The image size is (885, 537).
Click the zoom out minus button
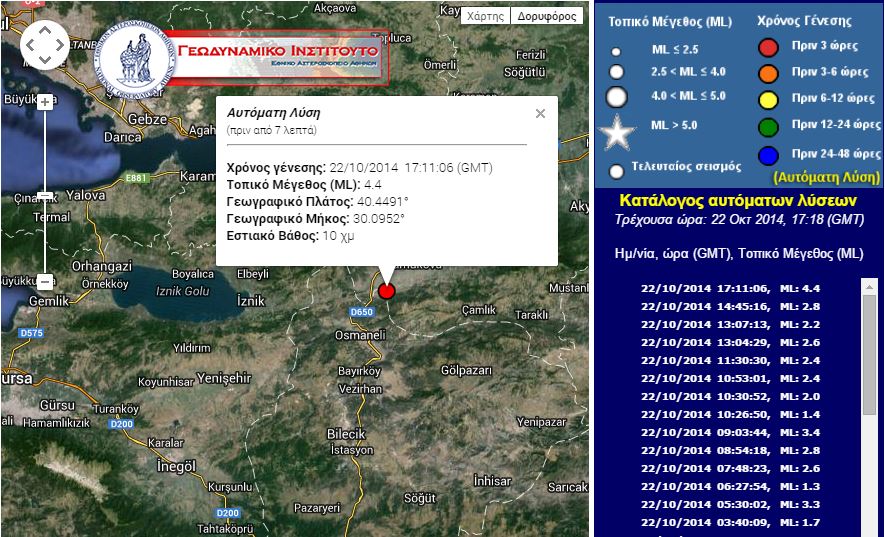(44, 281)
